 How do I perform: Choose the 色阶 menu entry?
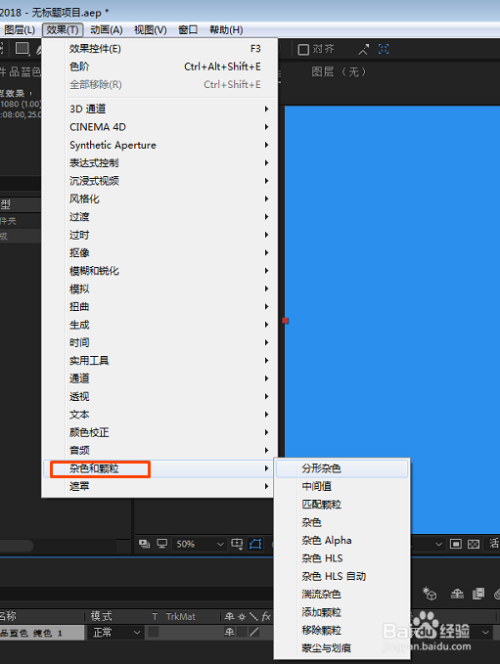click(x=160, y=66)
